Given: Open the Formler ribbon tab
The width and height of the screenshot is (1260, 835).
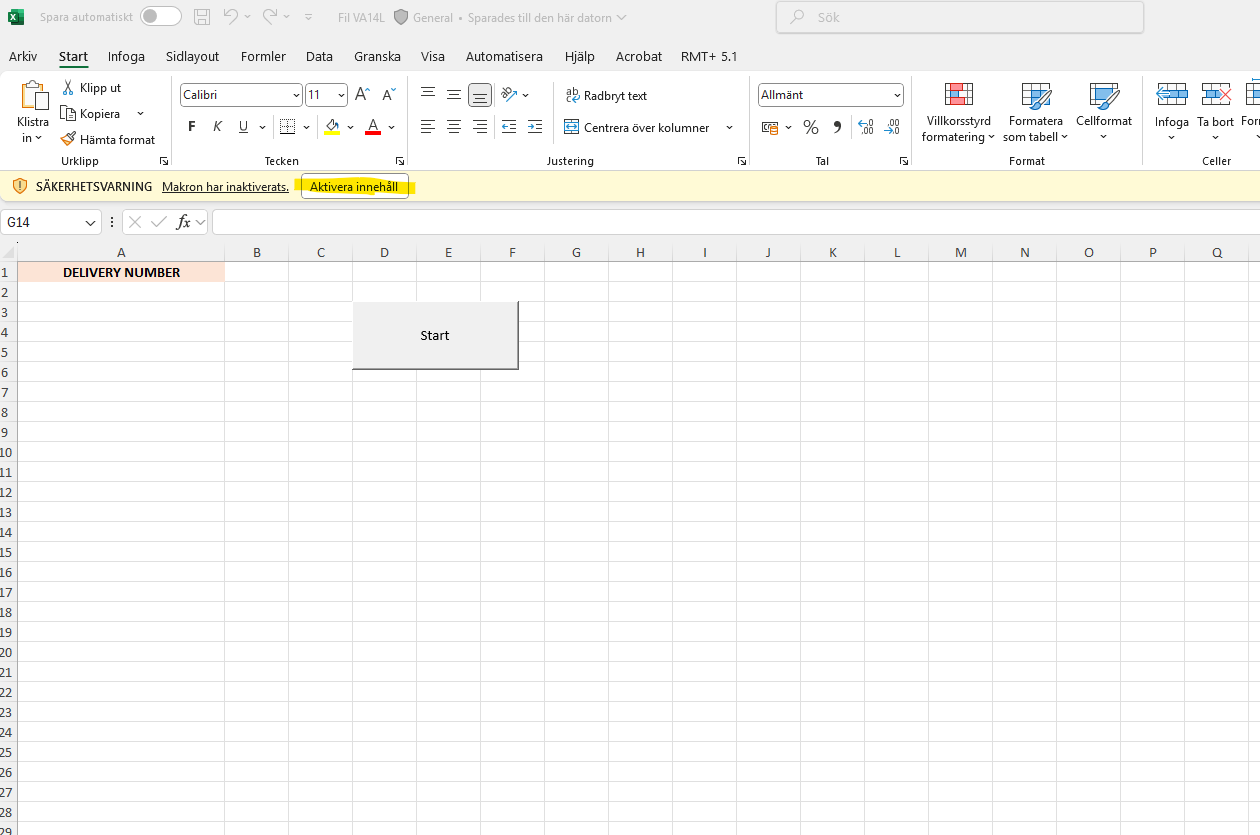Looking at the screenshot, I should (x=263, y=56).
